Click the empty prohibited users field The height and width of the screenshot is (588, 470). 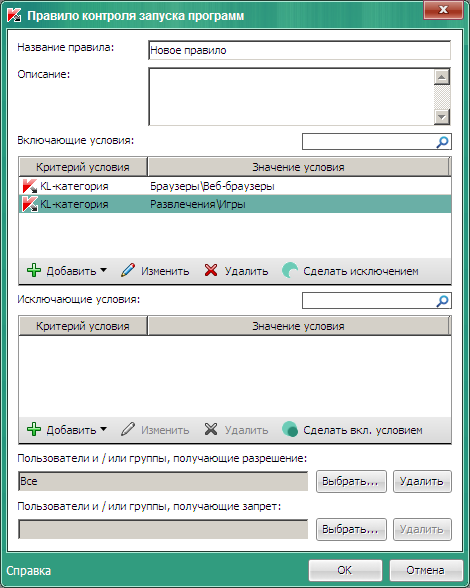tap(163, 530)
